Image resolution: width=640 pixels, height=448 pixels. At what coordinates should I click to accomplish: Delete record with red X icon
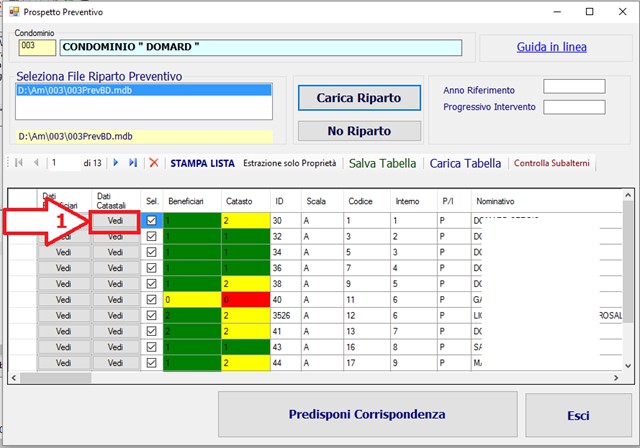coord(154,163)
